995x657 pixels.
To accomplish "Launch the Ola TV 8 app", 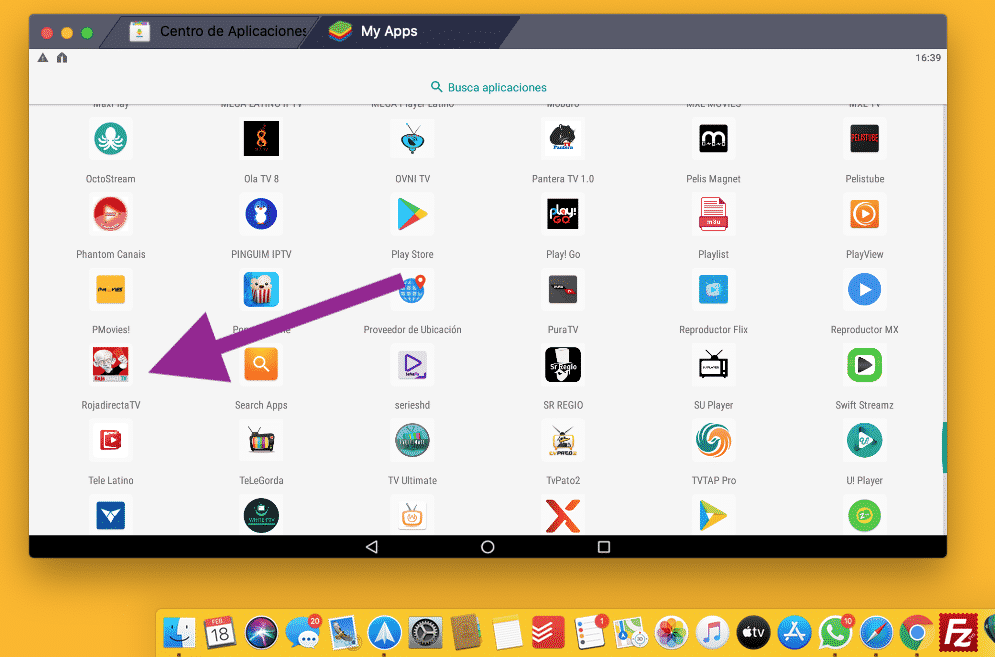I will point(262,139).
